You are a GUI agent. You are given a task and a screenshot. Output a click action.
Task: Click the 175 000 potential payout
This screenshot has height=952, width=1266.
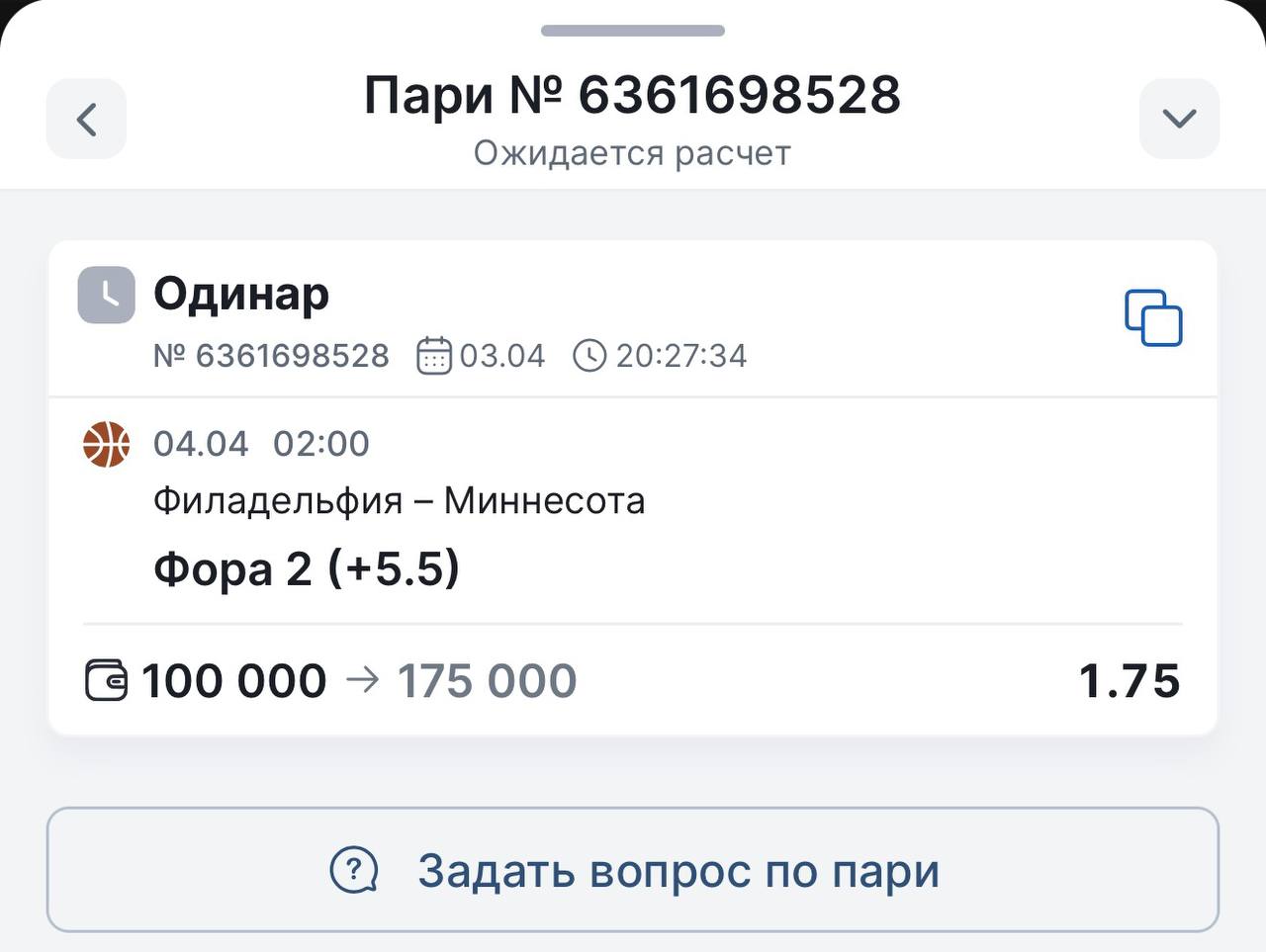point(487,681)
